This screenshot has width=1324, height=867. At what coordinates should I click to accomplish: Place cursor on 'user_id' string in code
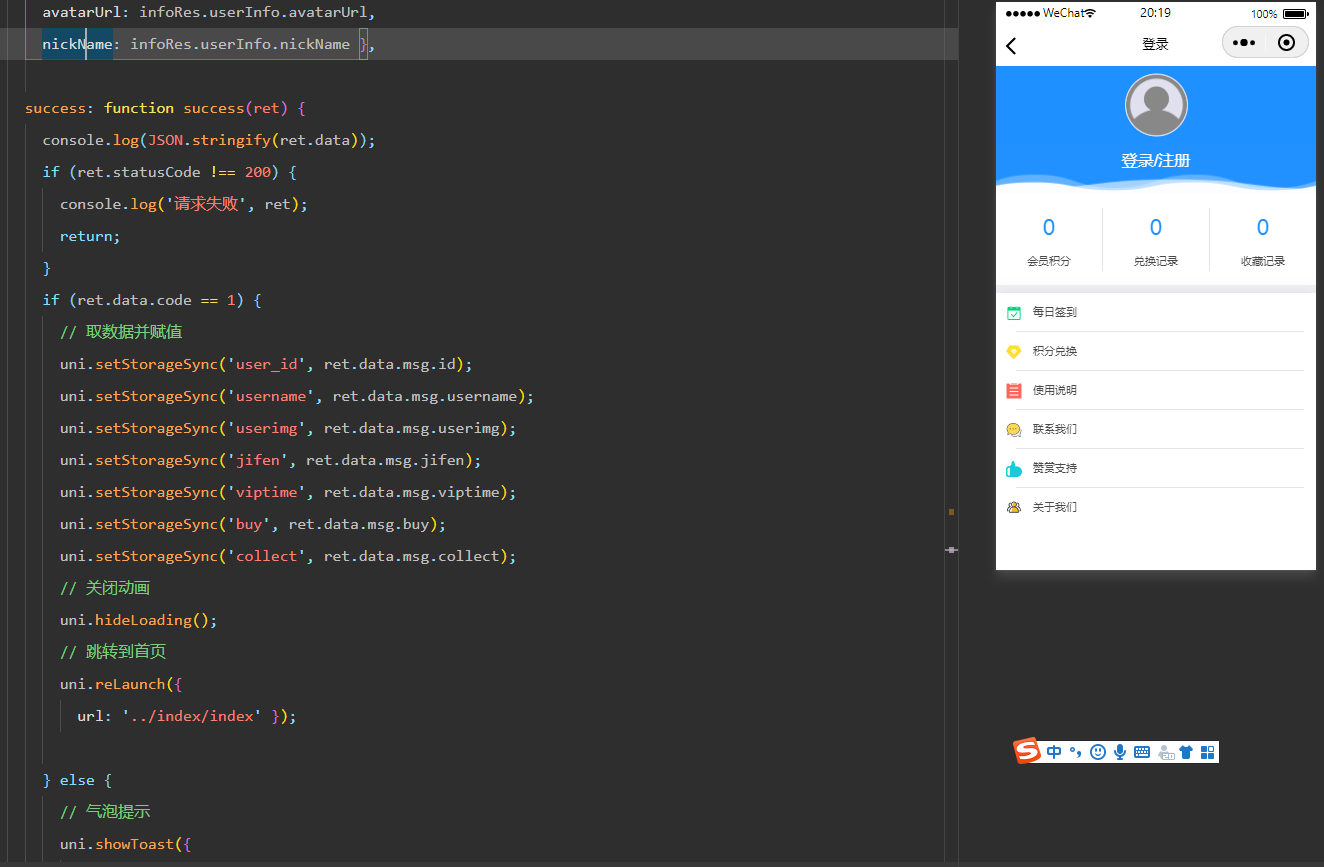267,364
